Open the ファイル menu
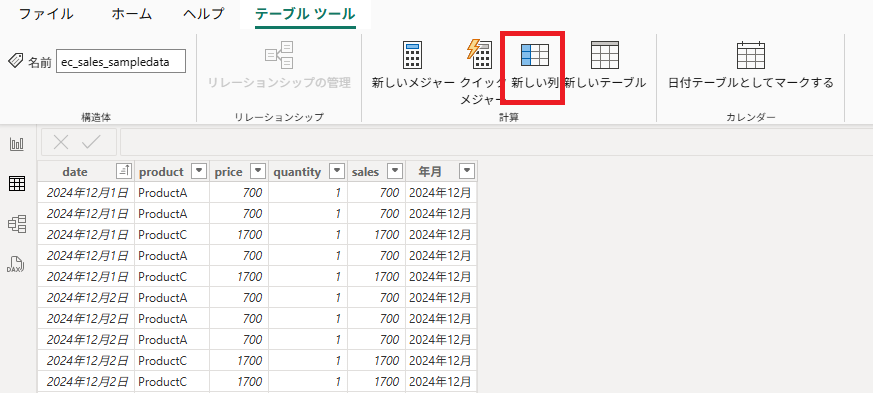This screenshot has height=393, width=873. tap(46, 14)
